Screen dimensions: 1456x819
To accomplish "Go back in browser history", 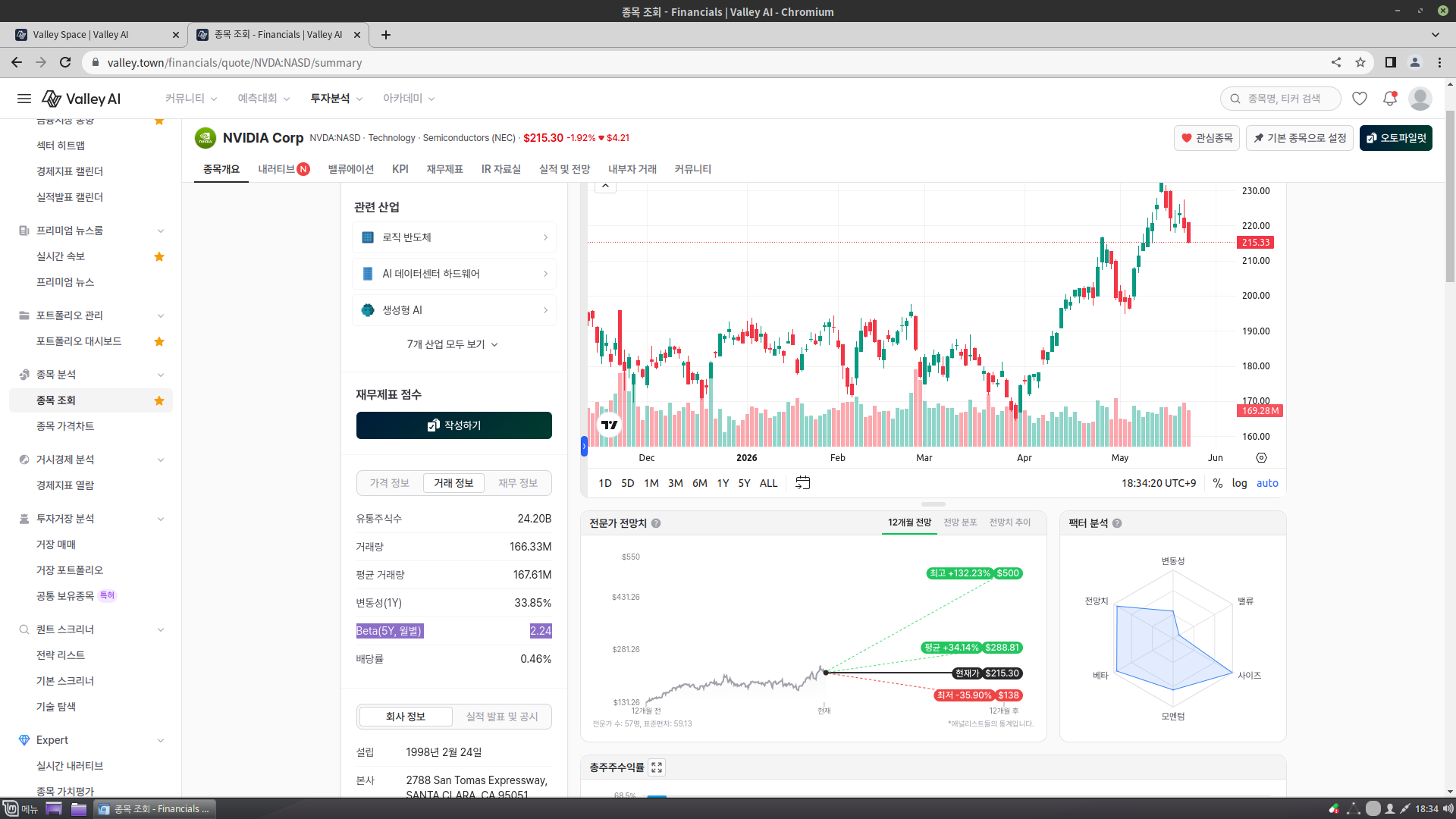I will (x=17, y=62).
